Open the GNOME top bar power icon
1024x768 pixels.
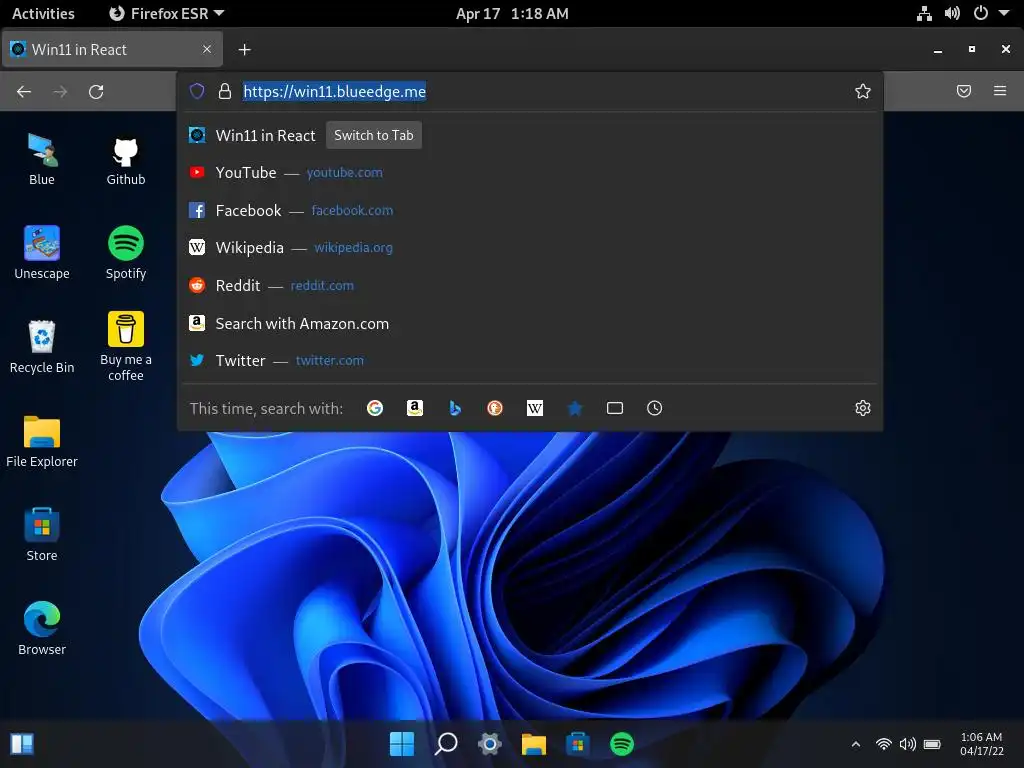[981, 13]
